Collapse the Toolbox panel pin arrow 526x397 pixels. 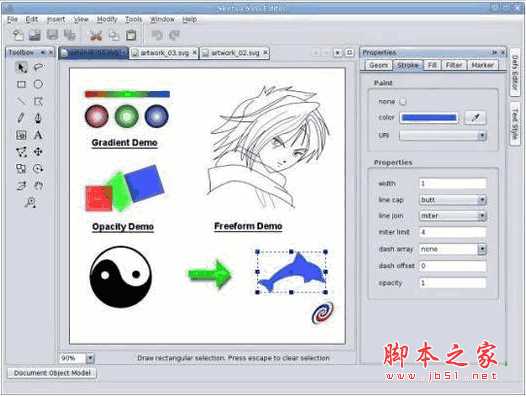tap(43, 52)
